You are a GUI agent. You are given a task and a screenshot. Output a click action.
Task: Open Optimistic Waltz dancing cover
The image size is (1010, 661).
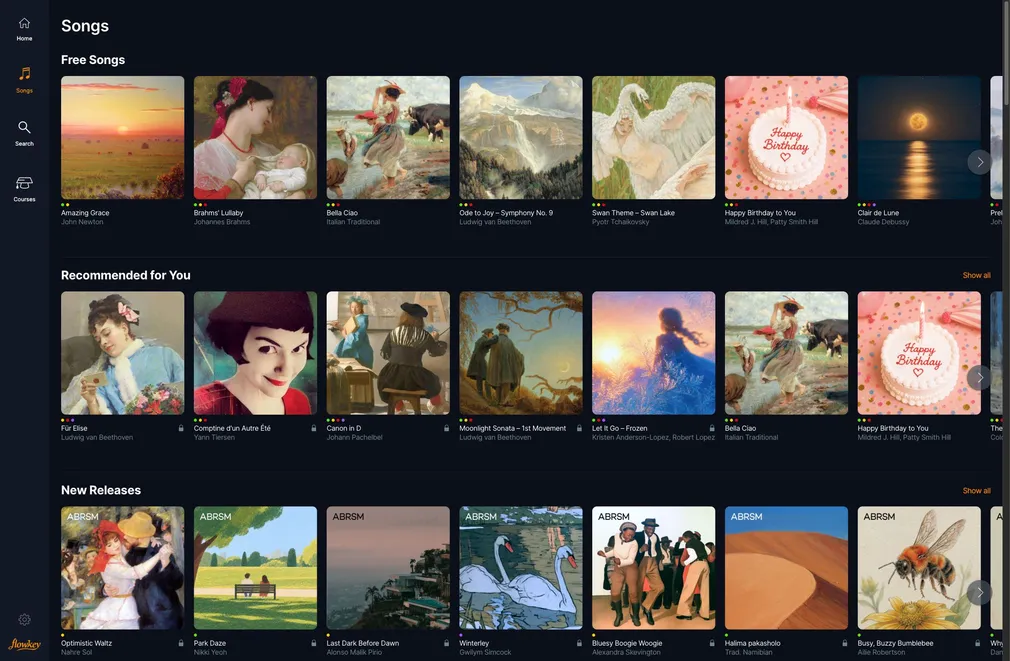122,568
